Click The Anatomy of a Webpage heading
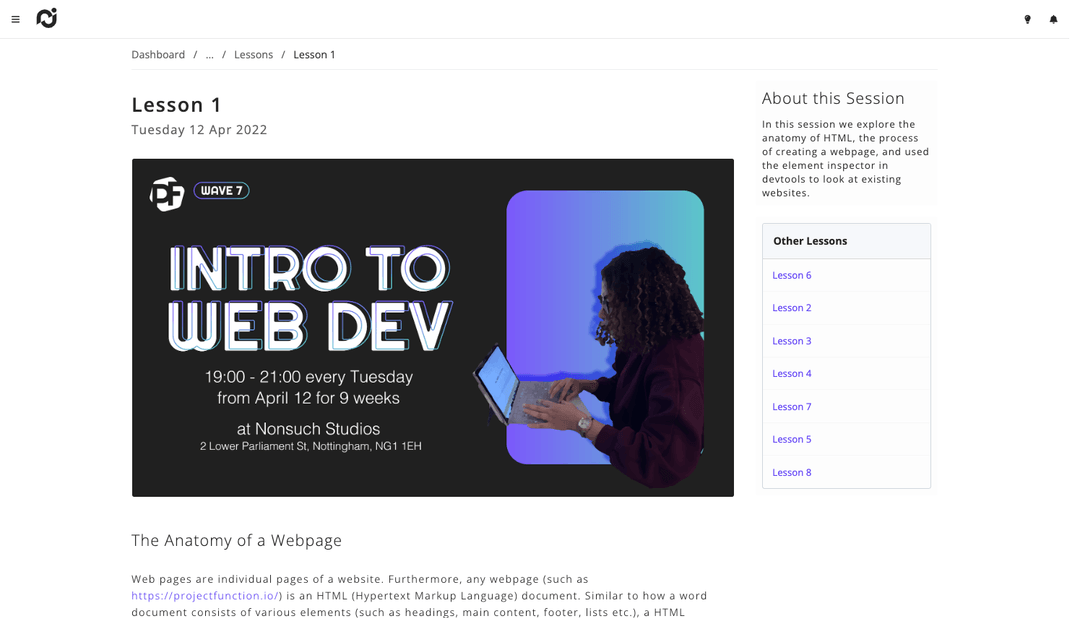Viewport: 1080px width, 618px height. pyautogui.click(x=236, y=540)
